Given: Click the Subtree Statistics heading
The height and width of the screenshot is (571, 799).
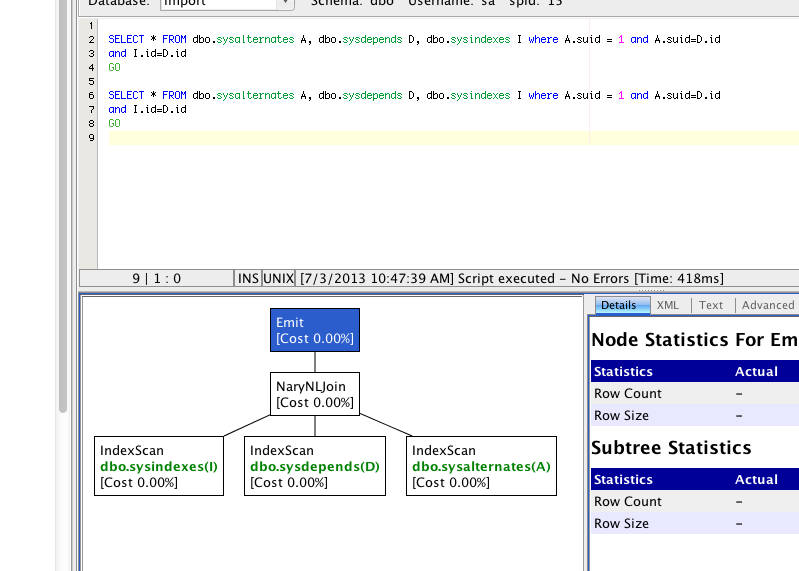Looking at the screenshot, I should click(671, 448).
